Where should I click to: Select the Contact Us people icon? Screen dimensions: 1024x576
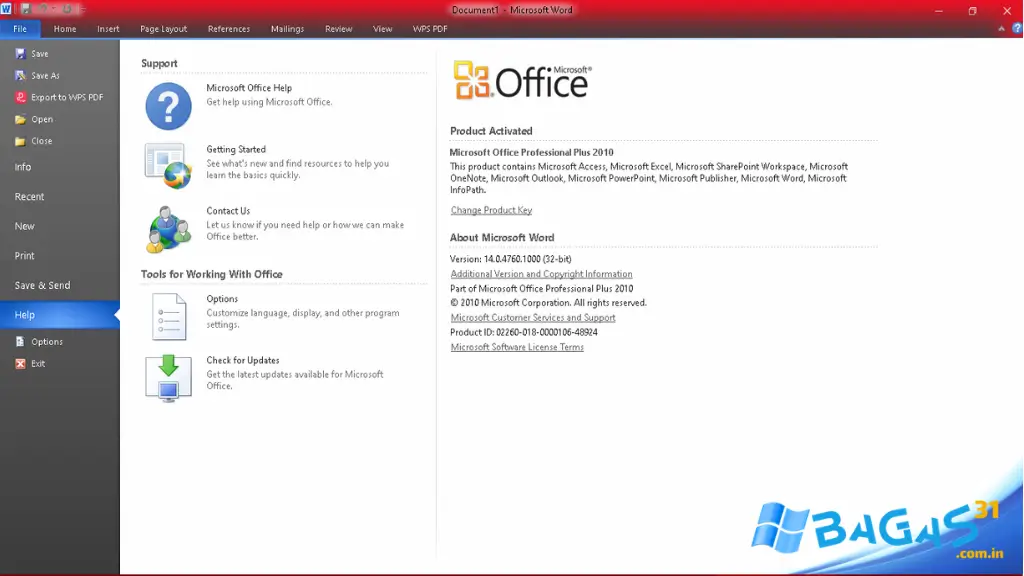click(167, 228)
